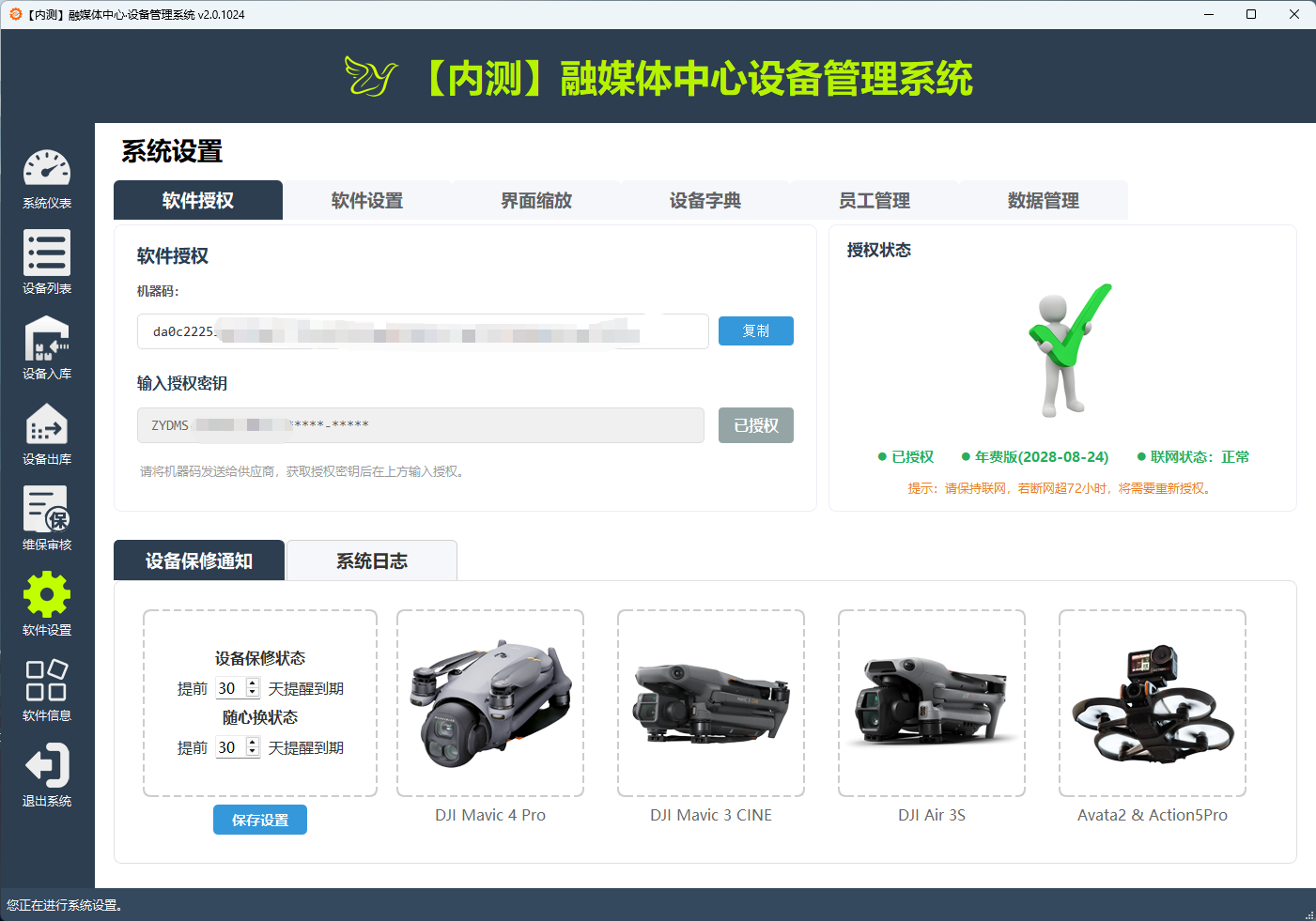Increase 设备保修状态 reminder days stepper

[253, 683]
